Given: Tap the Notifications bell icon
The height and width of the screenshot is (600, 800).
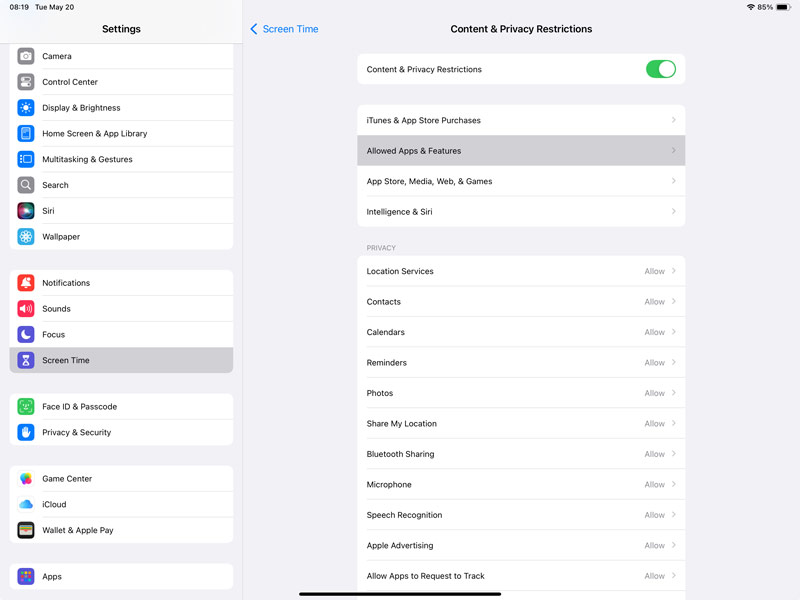Looking at the screenshot, I should coord(26,283).
